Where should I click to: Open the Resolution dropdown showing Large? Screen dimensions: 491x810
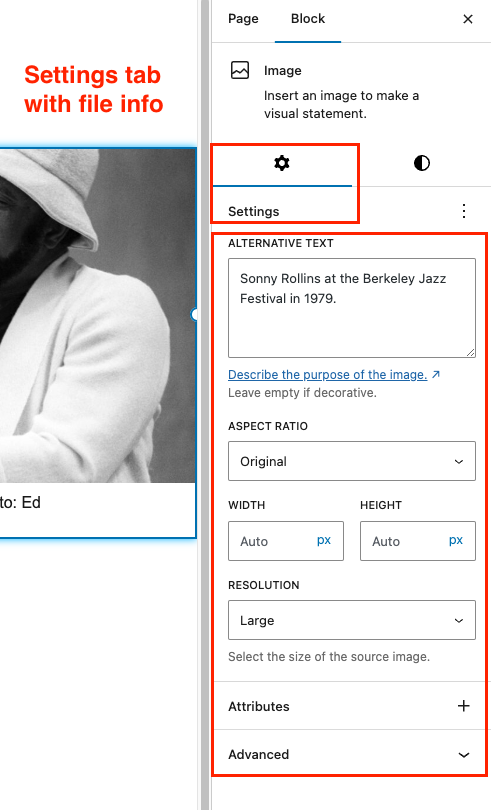pyautogui.click(x=352, y=620)
